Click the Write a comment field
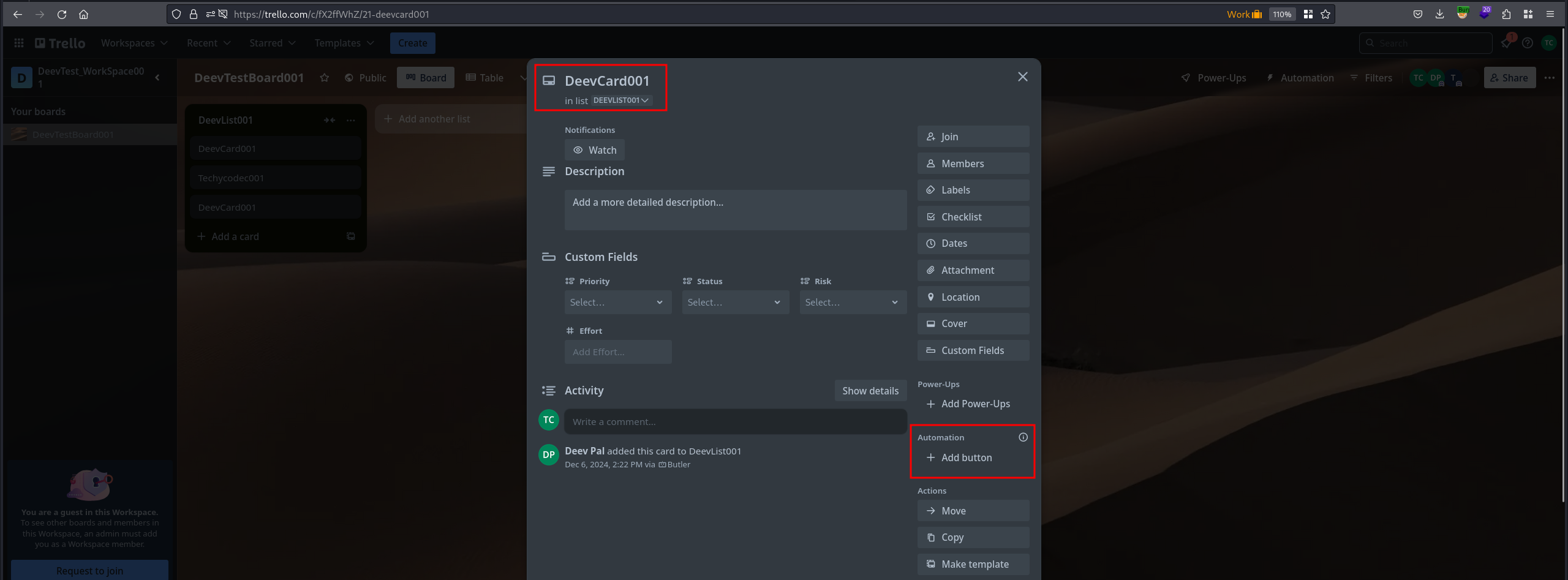 (735, 422)
